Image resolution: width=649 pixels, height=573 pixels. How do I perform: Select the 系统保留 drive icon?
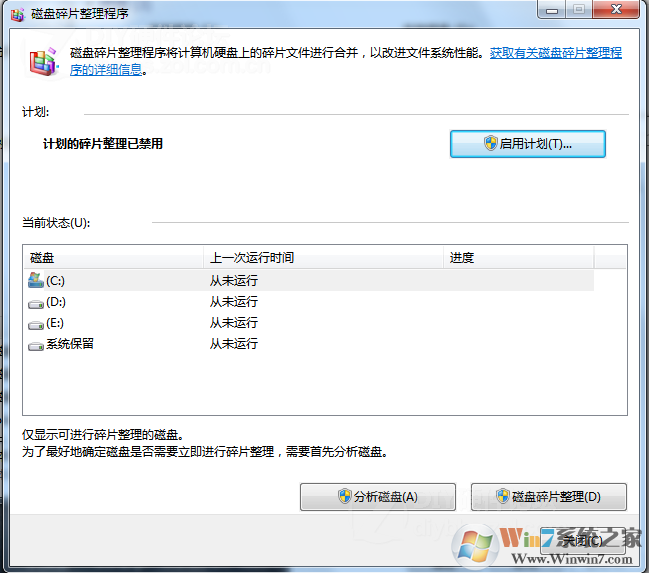pyautogui.click(x=36, y=345)
